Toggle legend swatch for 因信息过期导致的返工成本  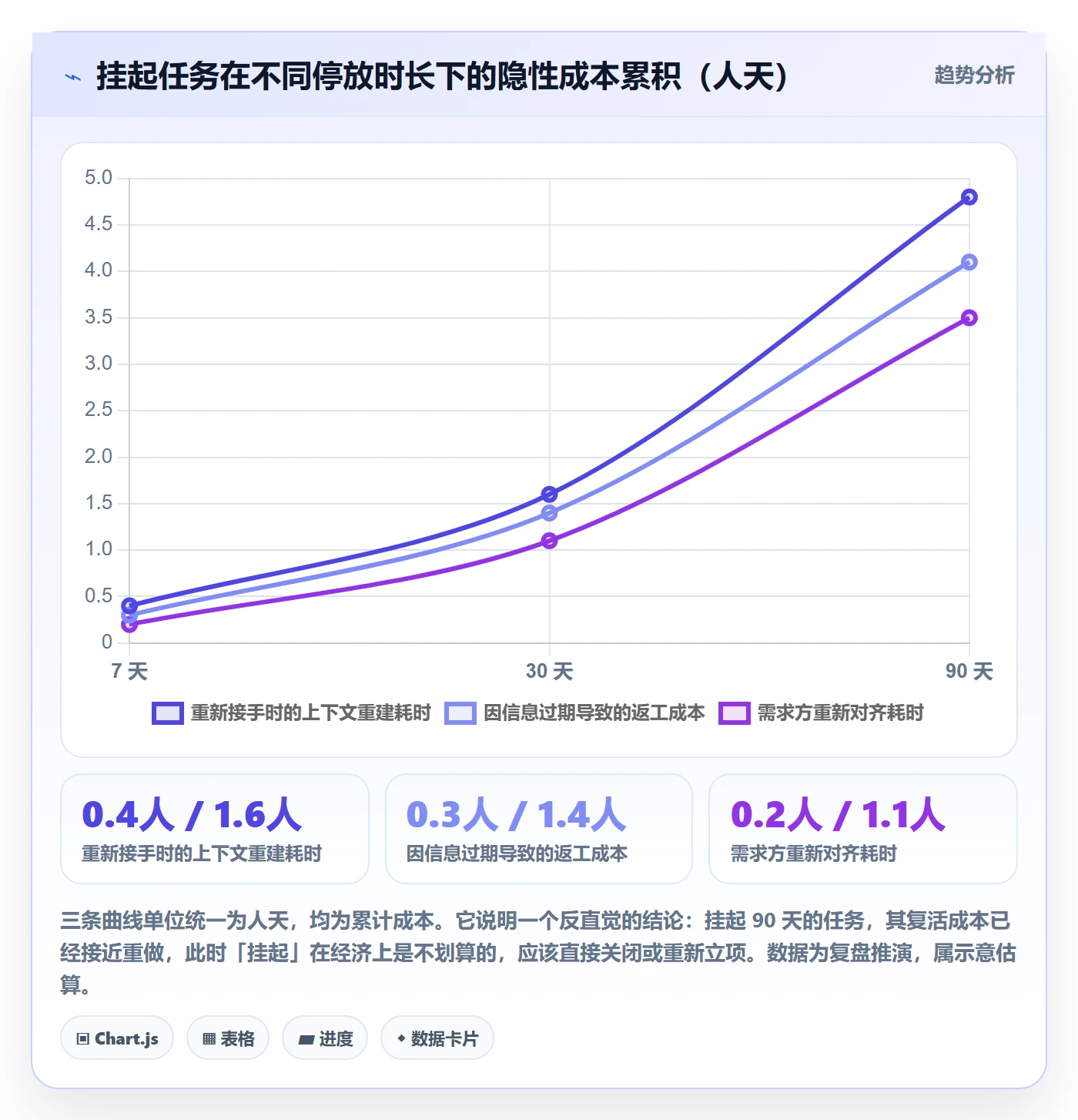click(460, 713)
